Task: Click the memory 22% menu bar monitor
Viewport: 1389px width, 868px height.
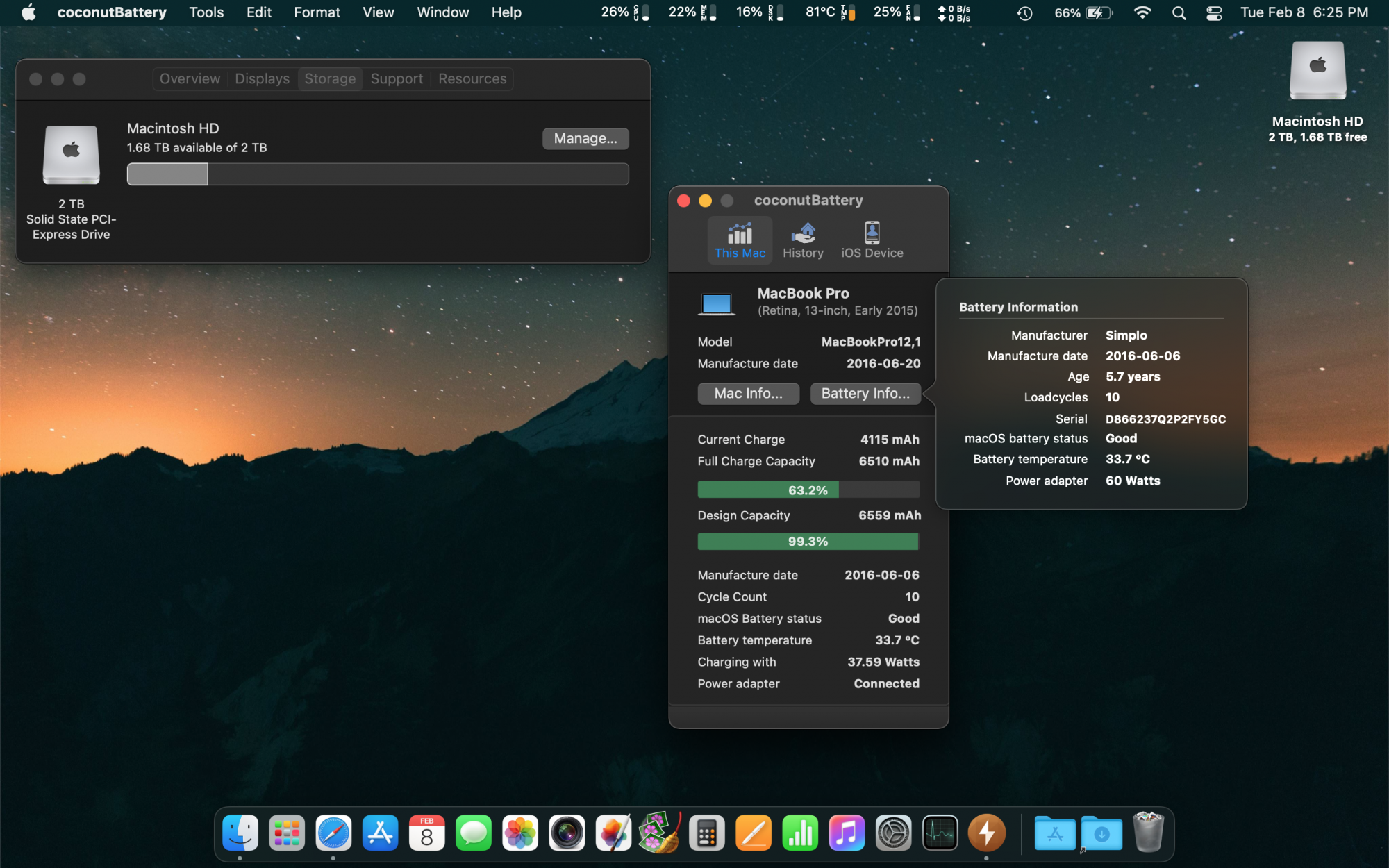Action: pyautogui.click(x=692, y=12)
